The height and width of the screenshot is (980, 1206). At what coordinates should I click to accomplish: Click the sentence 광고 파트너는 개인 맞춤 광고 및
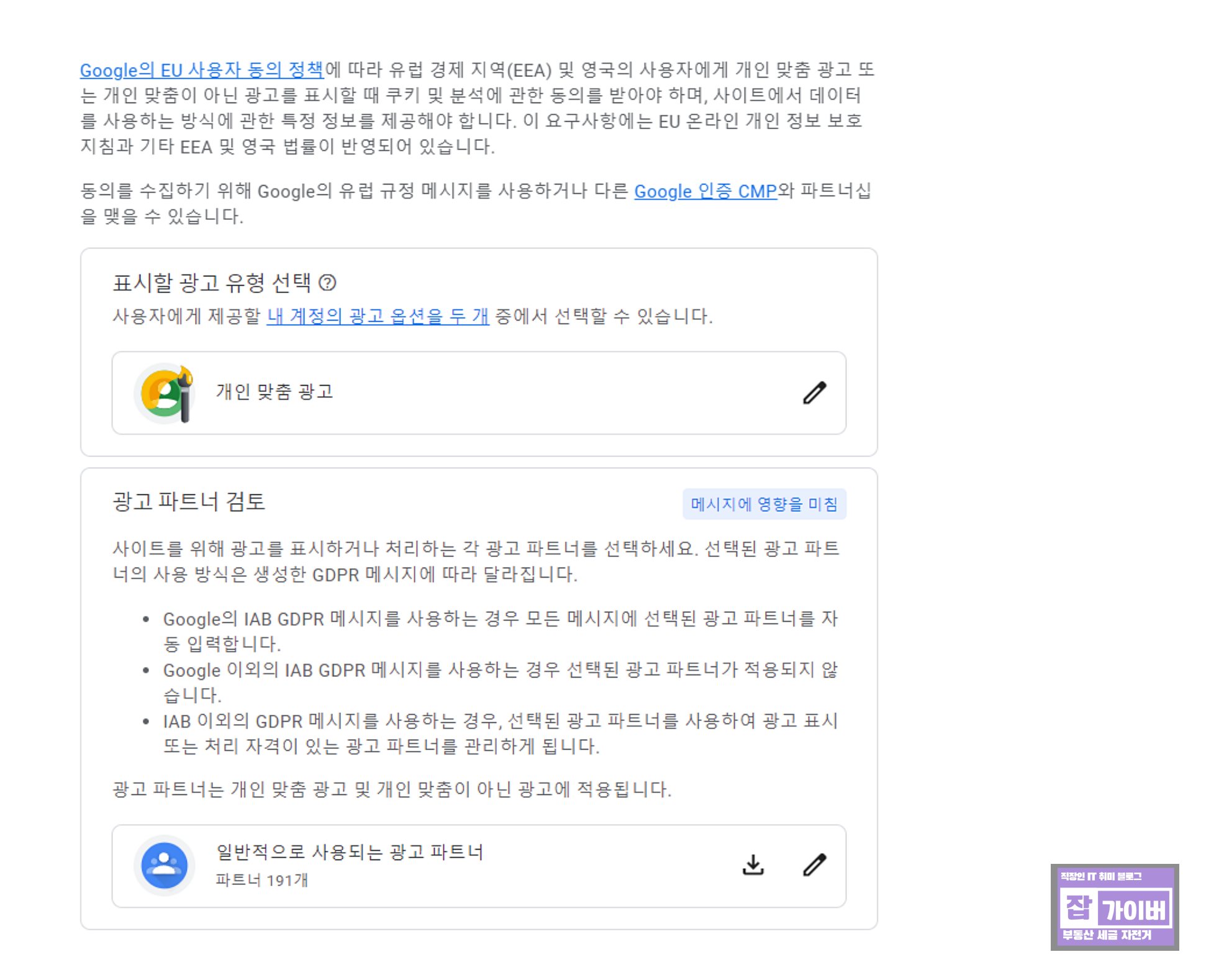391,789
